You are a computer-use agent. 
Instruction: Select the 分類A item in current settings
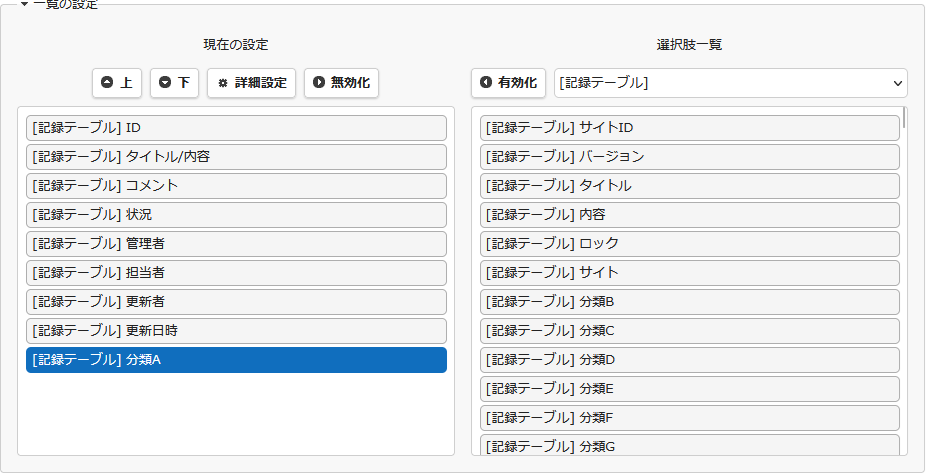coord(236,360)
